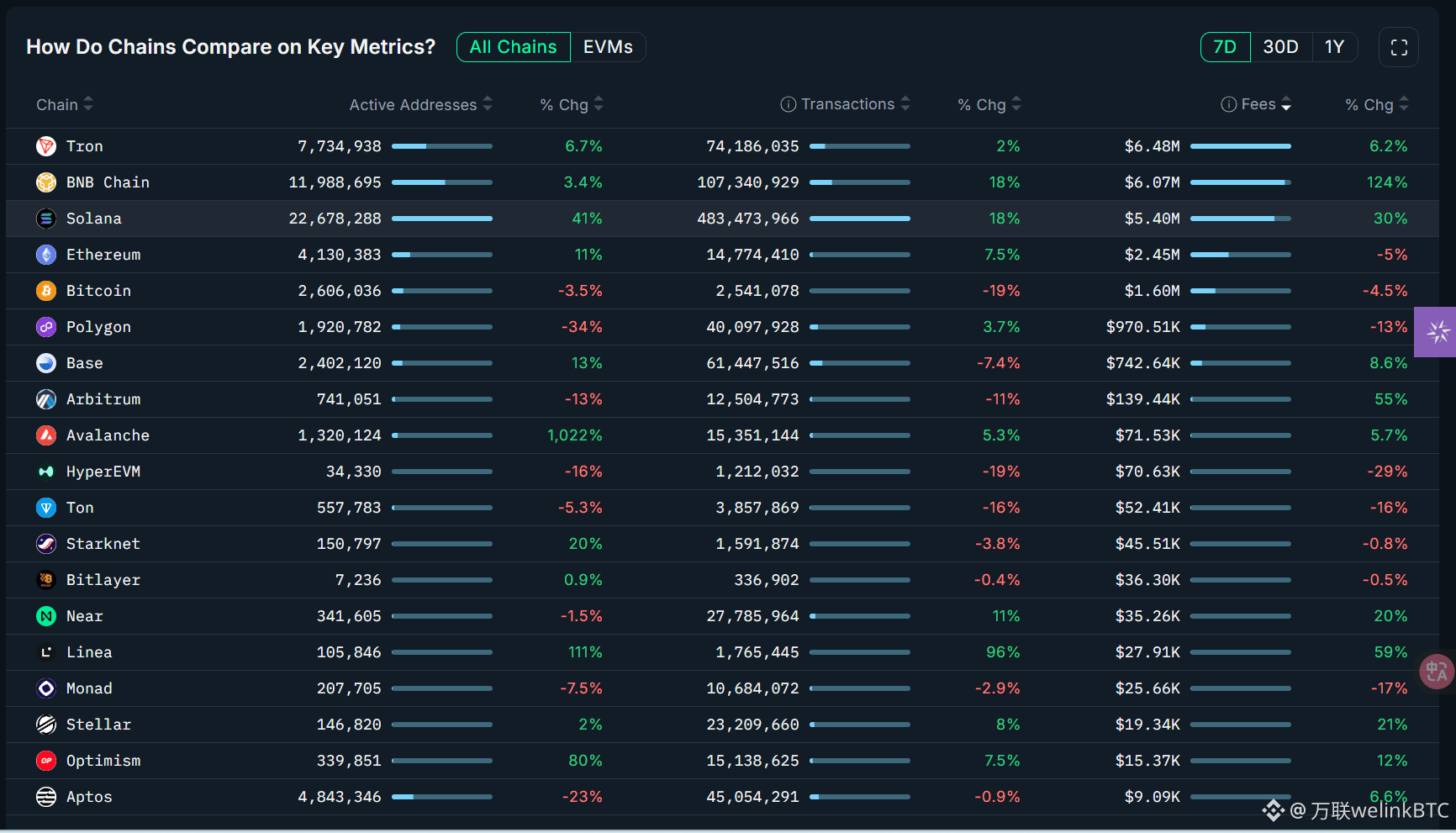The height and width of the screenshot is (833, 1456).
Task: Click the Base chain logo icon
Action: [x=46, y=363]
